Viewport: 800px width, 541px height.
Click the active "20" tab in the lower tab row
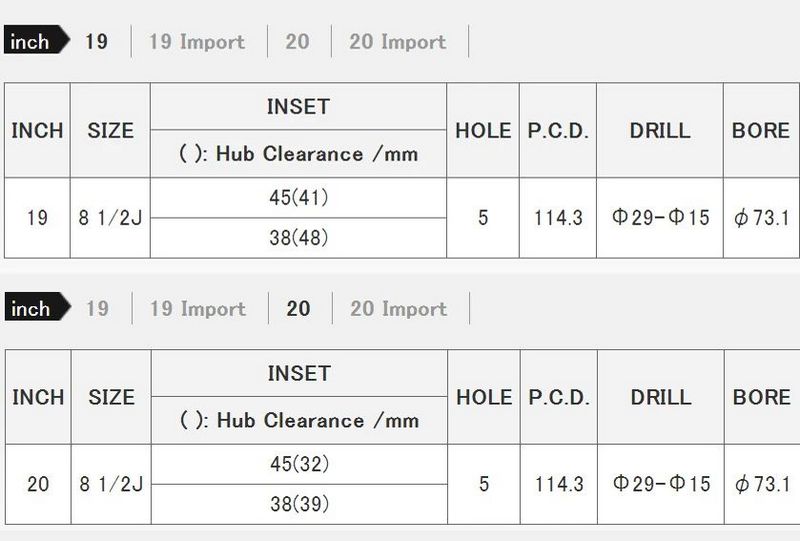click(298, 308)
